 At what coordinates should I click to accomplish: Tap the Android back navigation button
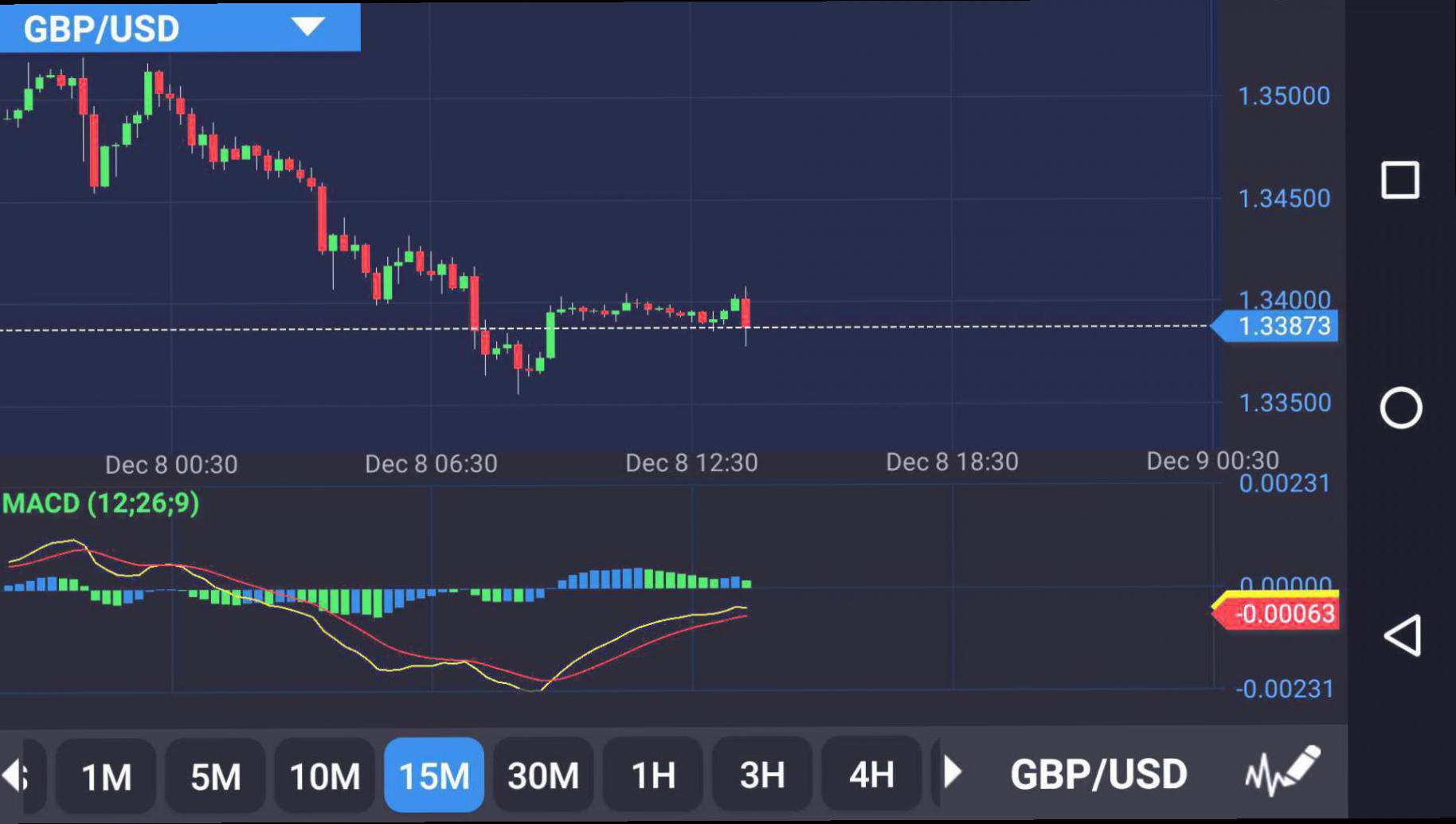click(x=1402, y=635)
